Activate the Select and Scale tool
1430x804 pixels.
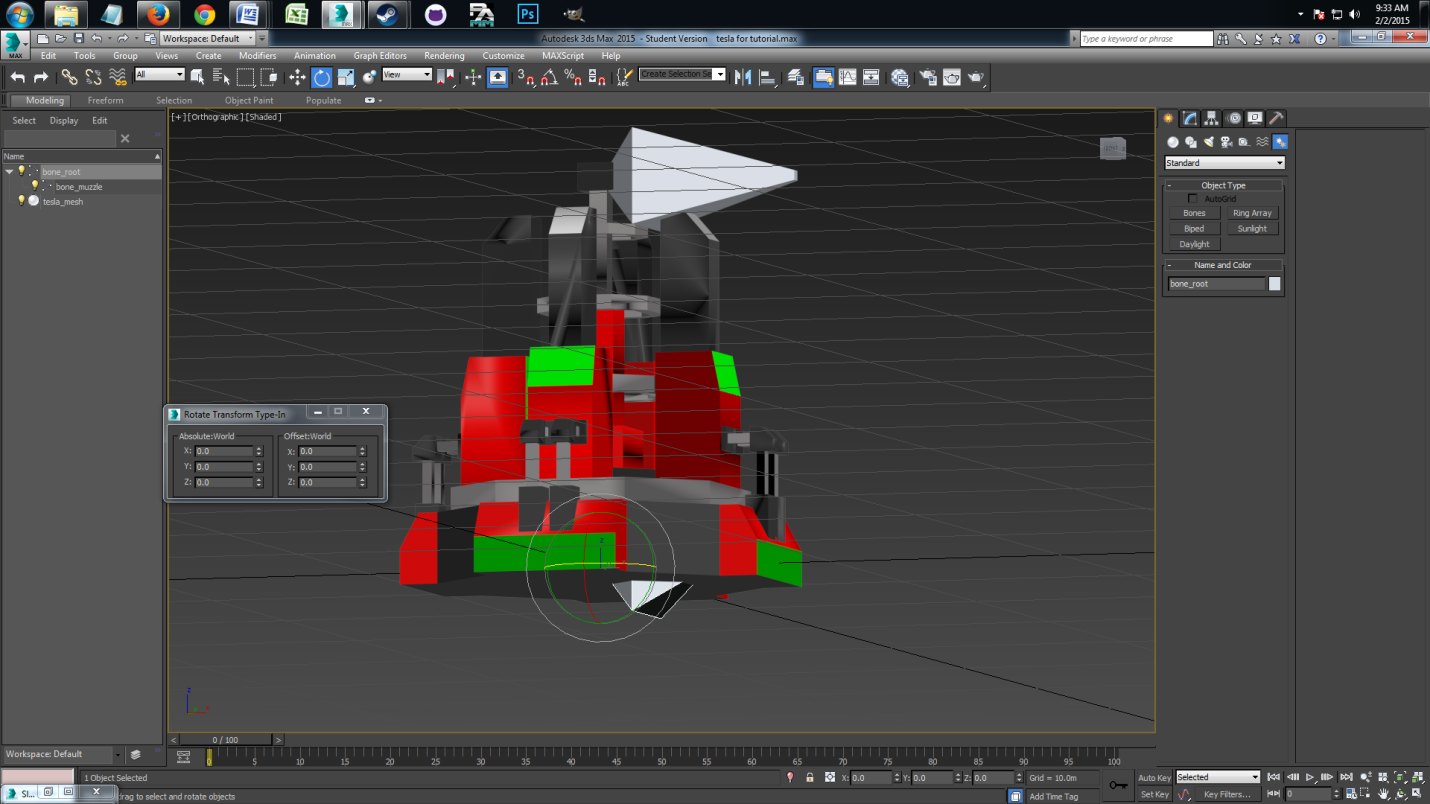(346, 77)
